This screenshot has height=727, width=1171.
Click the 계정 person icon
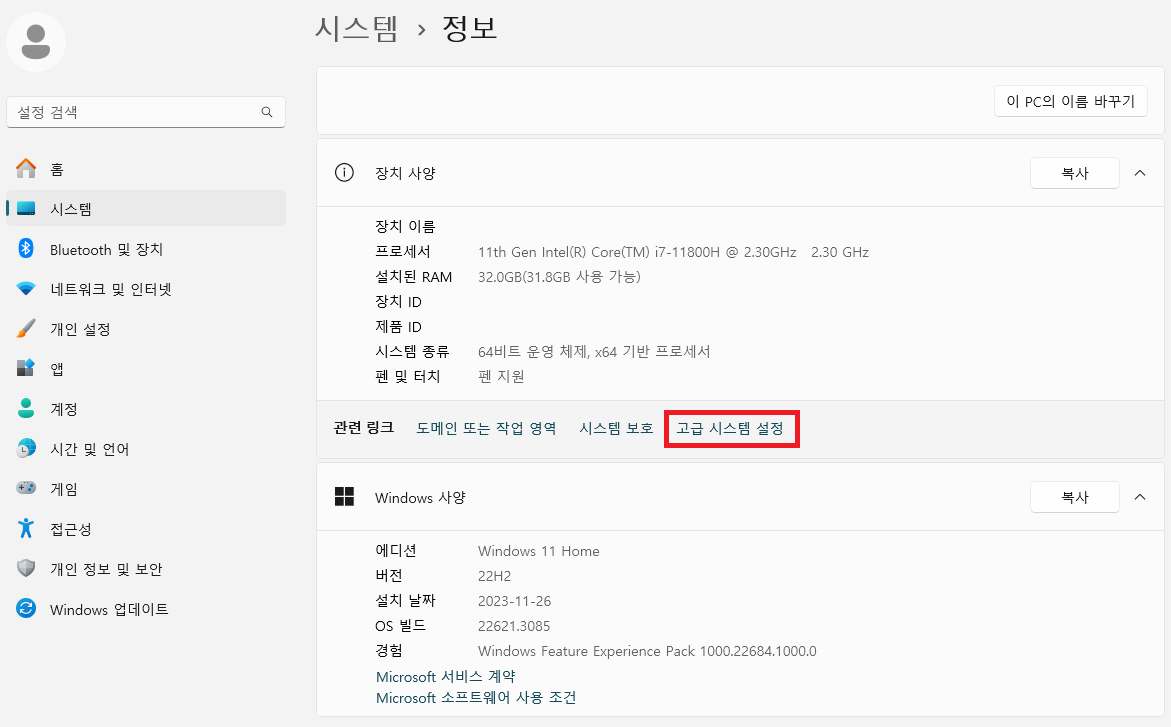click(x=26, y=408)
